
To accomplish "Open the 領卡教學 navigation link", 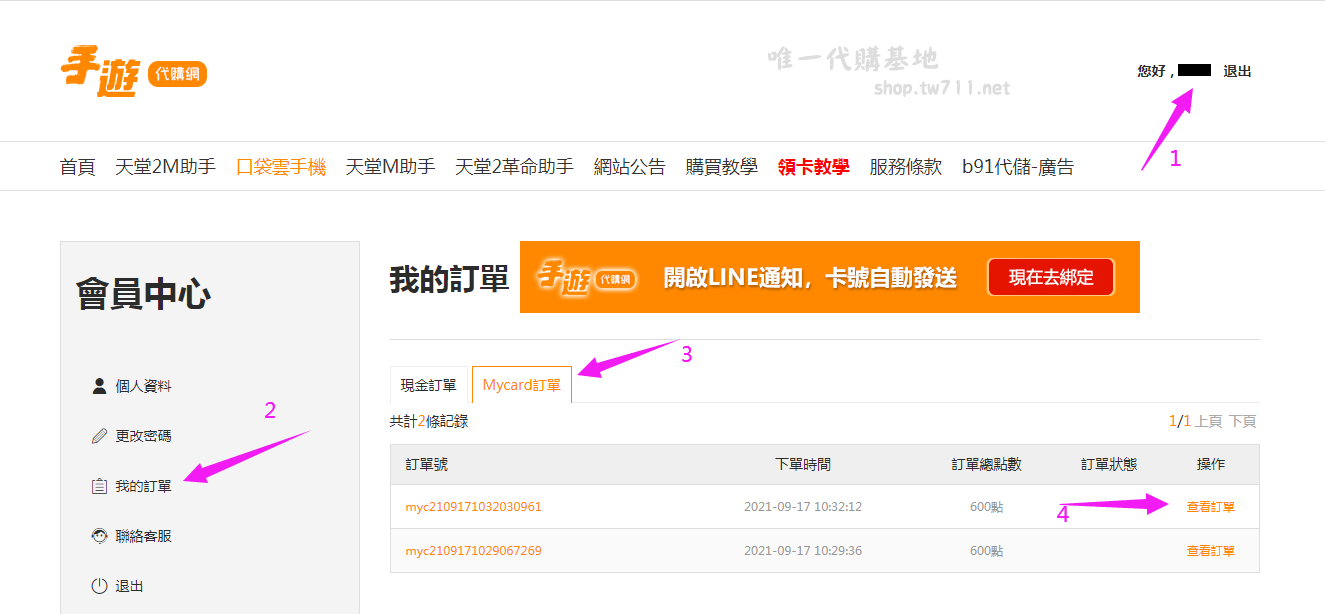I will [x=813, y=167].
